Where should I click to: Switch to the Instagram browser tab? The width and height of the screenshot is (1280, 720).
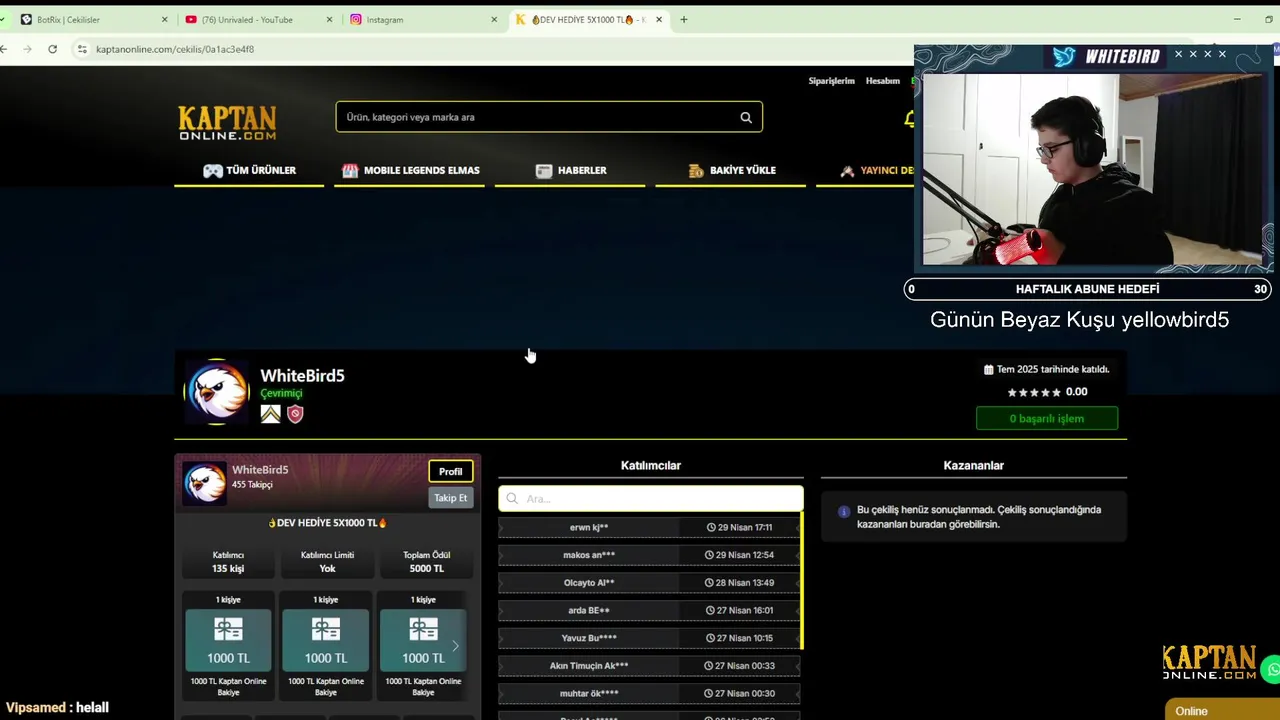pyautogui.click(x=423, y=19)
